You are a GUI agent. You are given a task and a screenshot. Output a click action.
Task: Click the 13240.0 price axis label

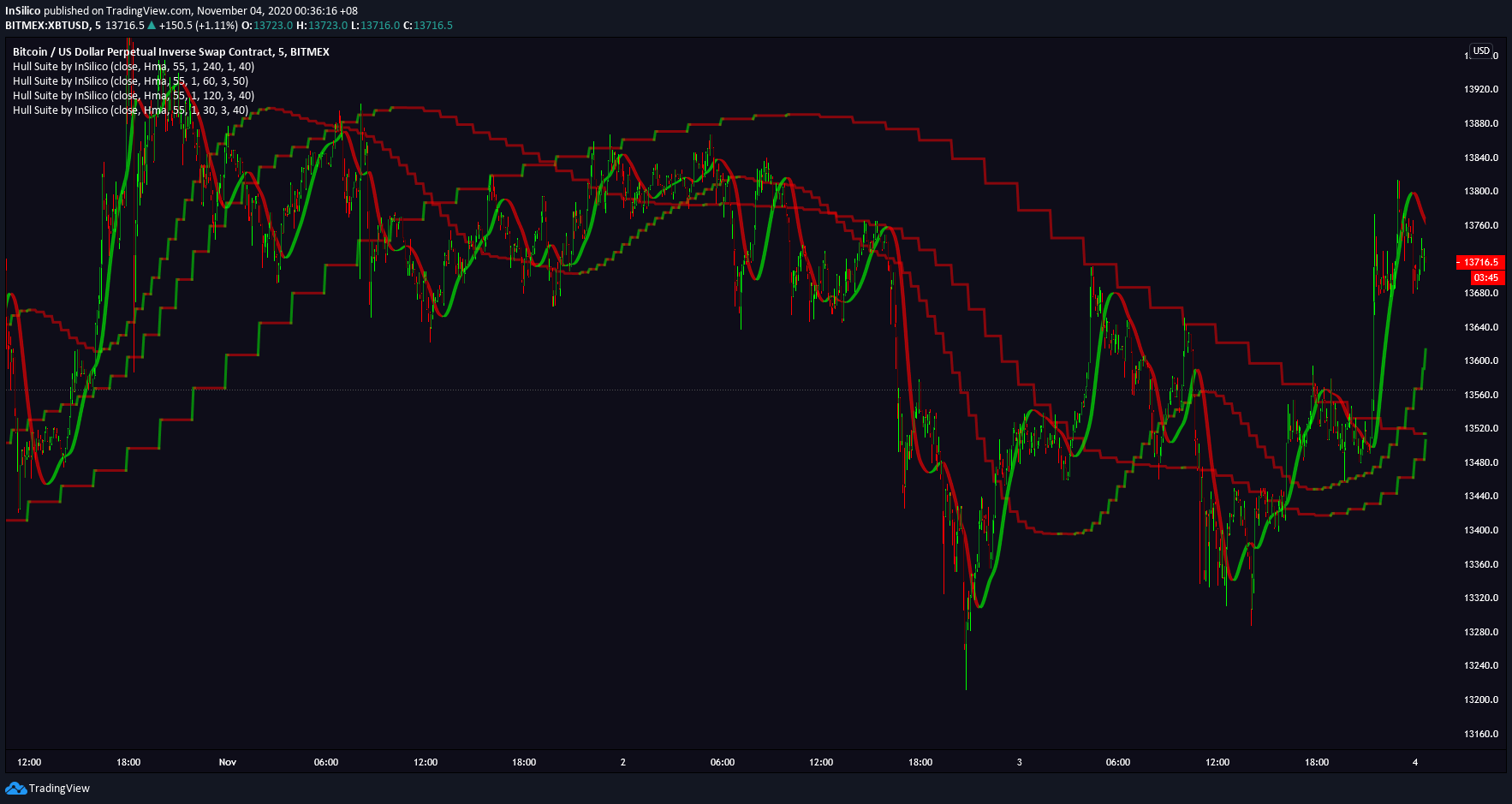(x=1481, y=665)
